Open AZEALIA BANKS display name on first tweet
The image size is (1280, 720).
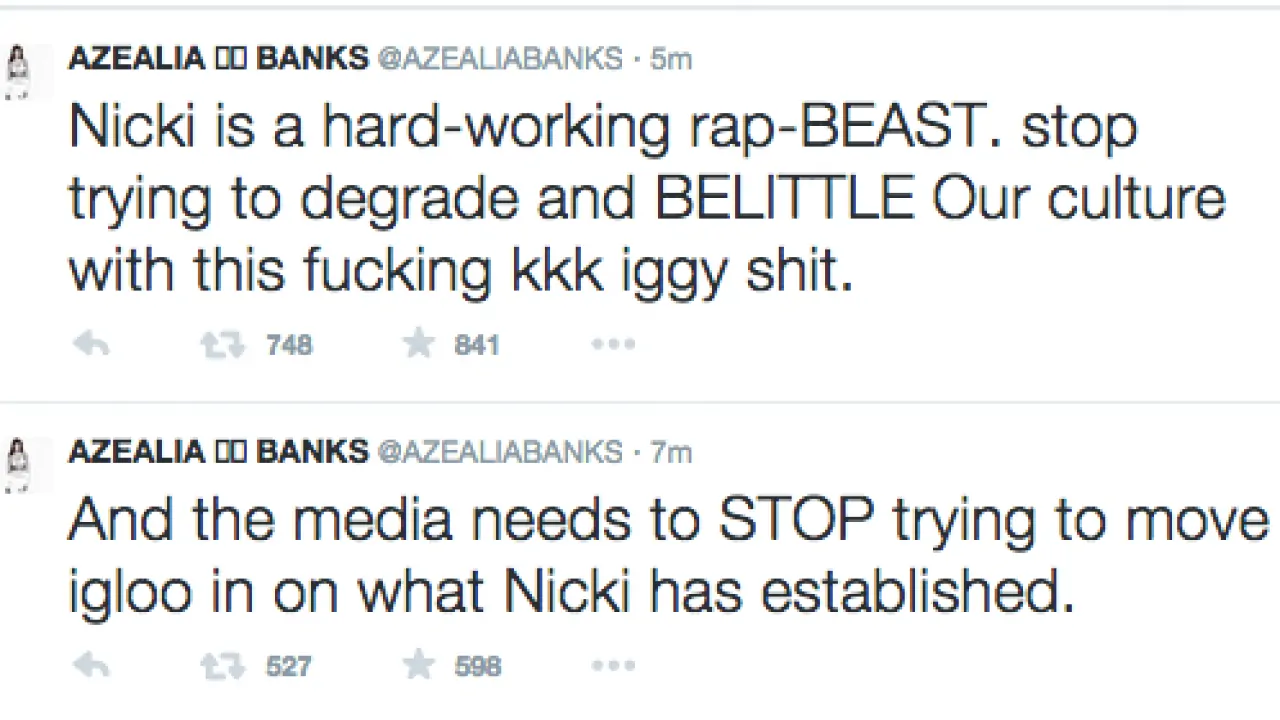217,59
